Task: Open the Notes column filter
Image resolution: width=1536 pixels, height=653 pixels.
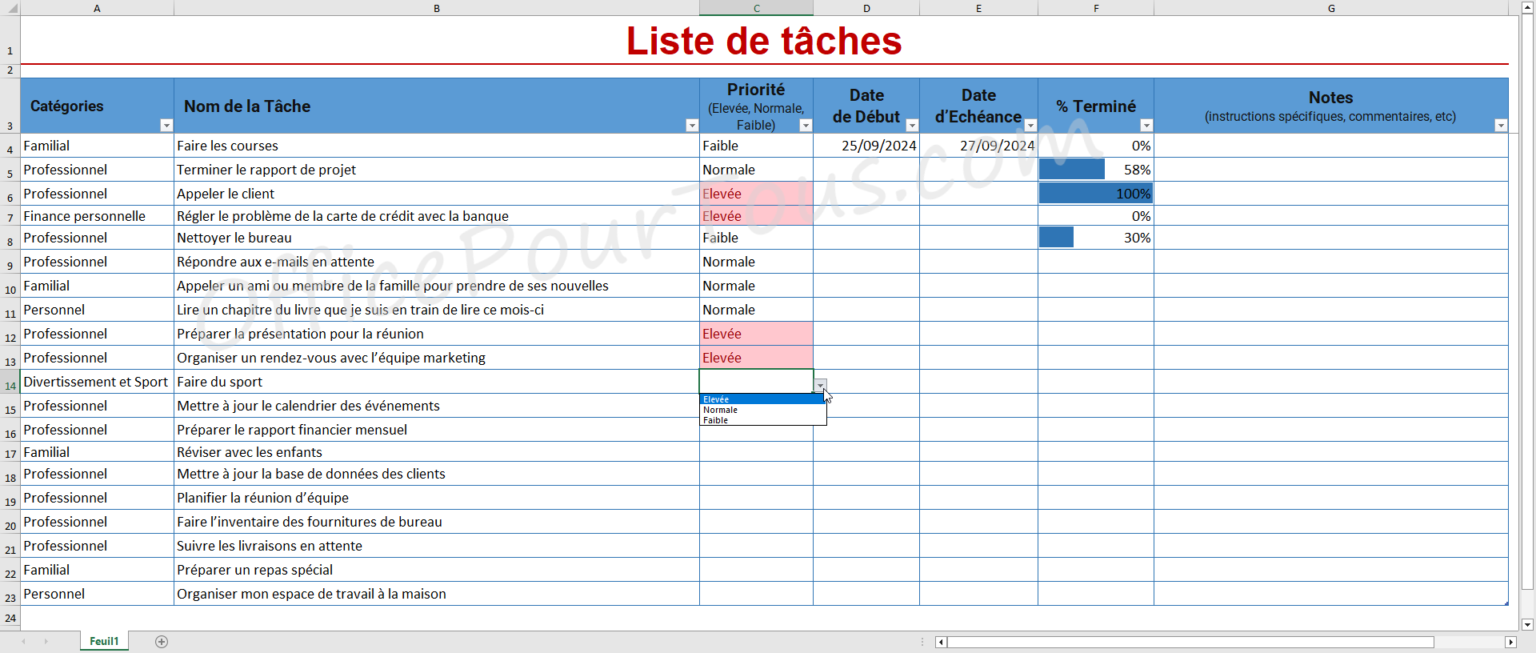Action: [x=1500, y=126]
